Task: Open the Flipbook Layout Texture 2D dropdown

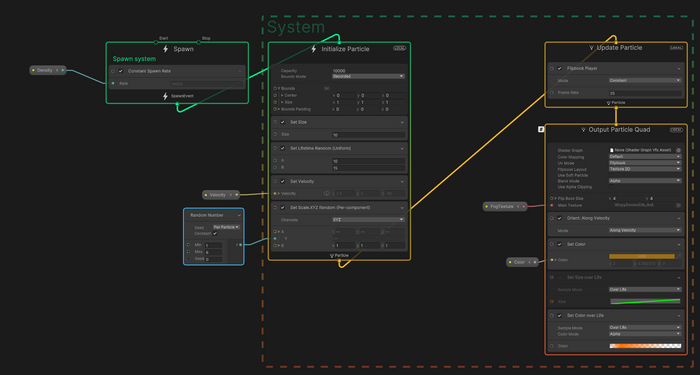Action: [645, 169]
